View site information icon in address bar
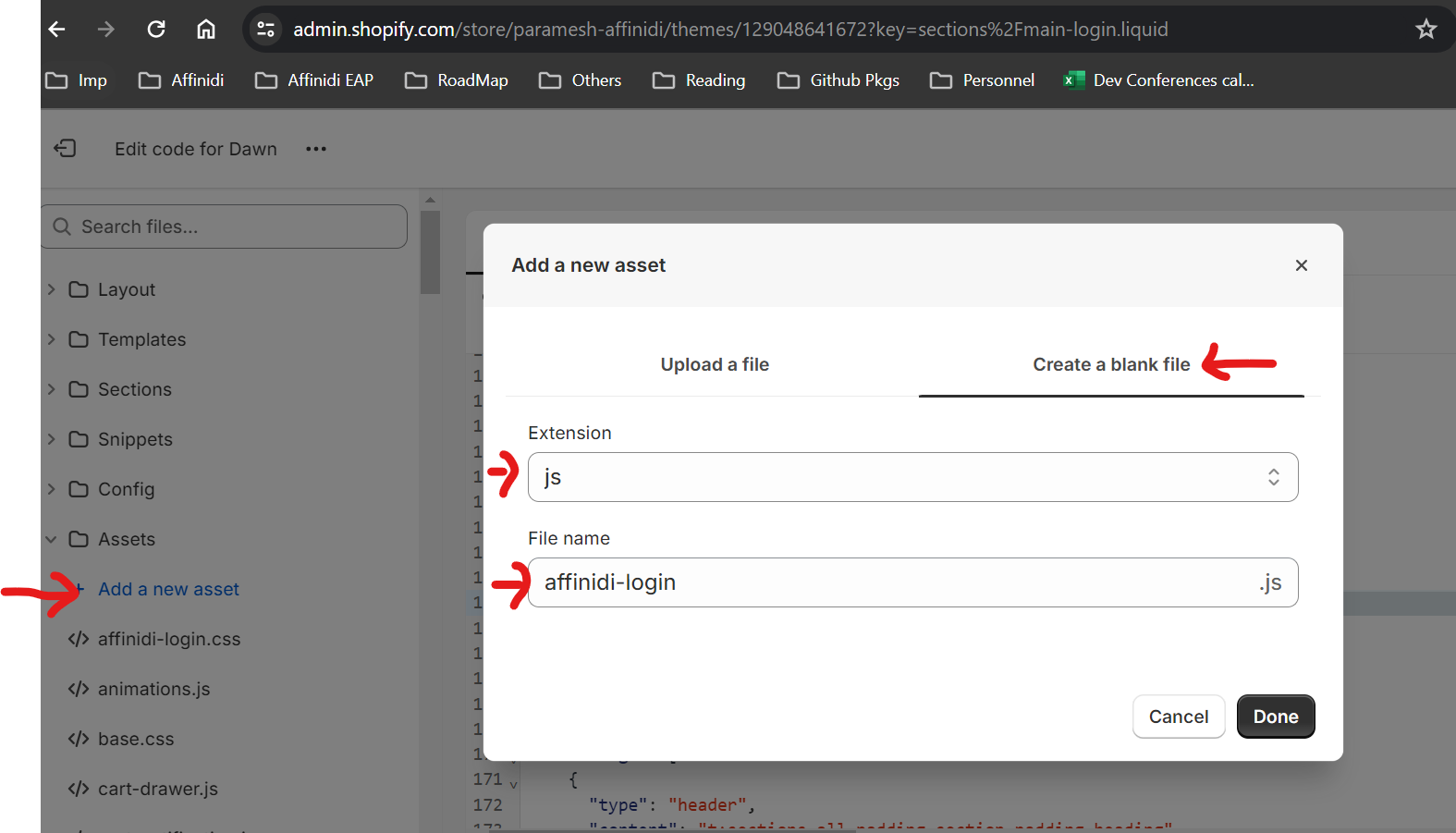 point(266,30)
